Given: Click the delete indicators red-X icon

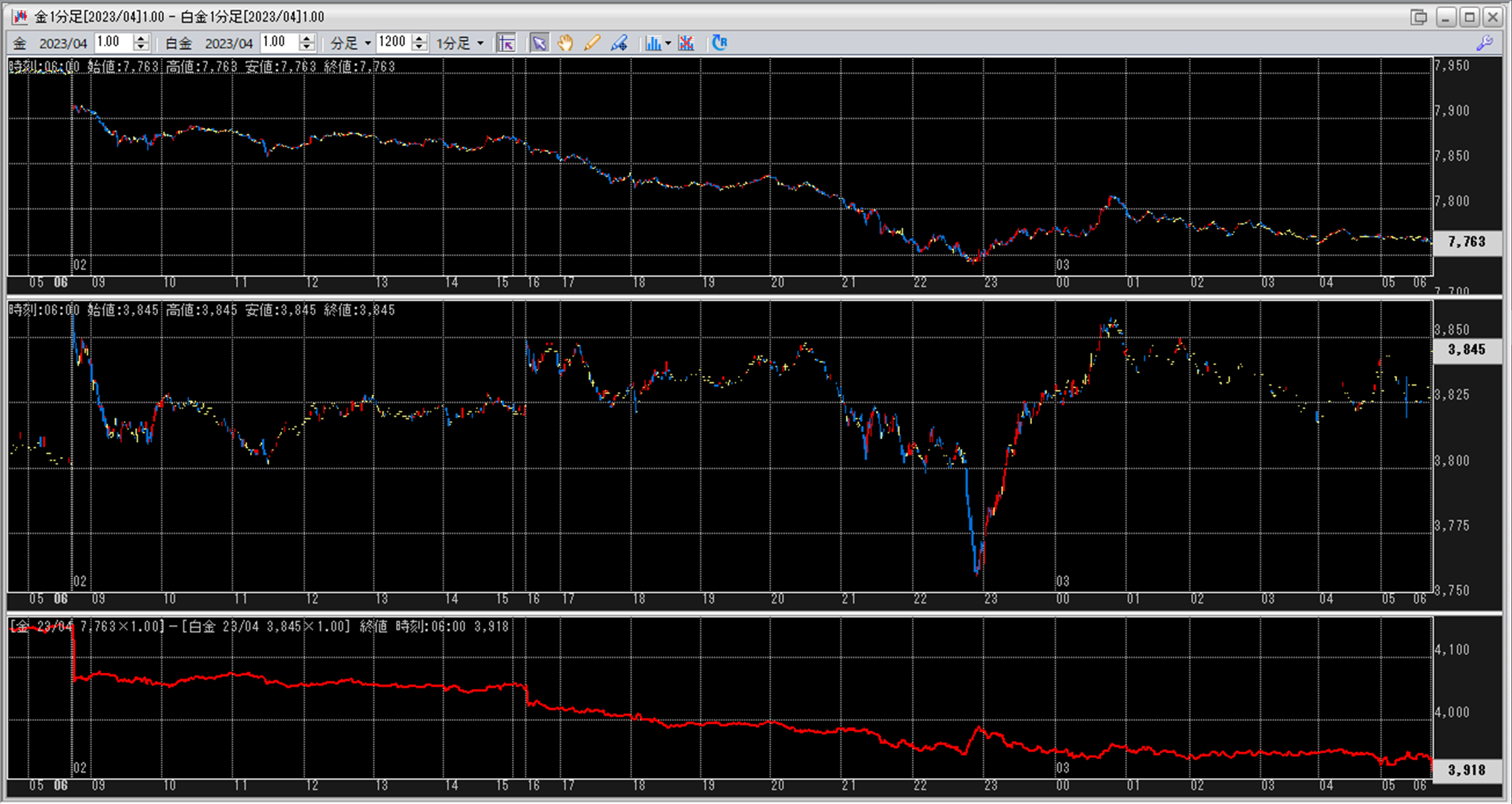Looking at the screenshot, I should click(x=686, y=43).
